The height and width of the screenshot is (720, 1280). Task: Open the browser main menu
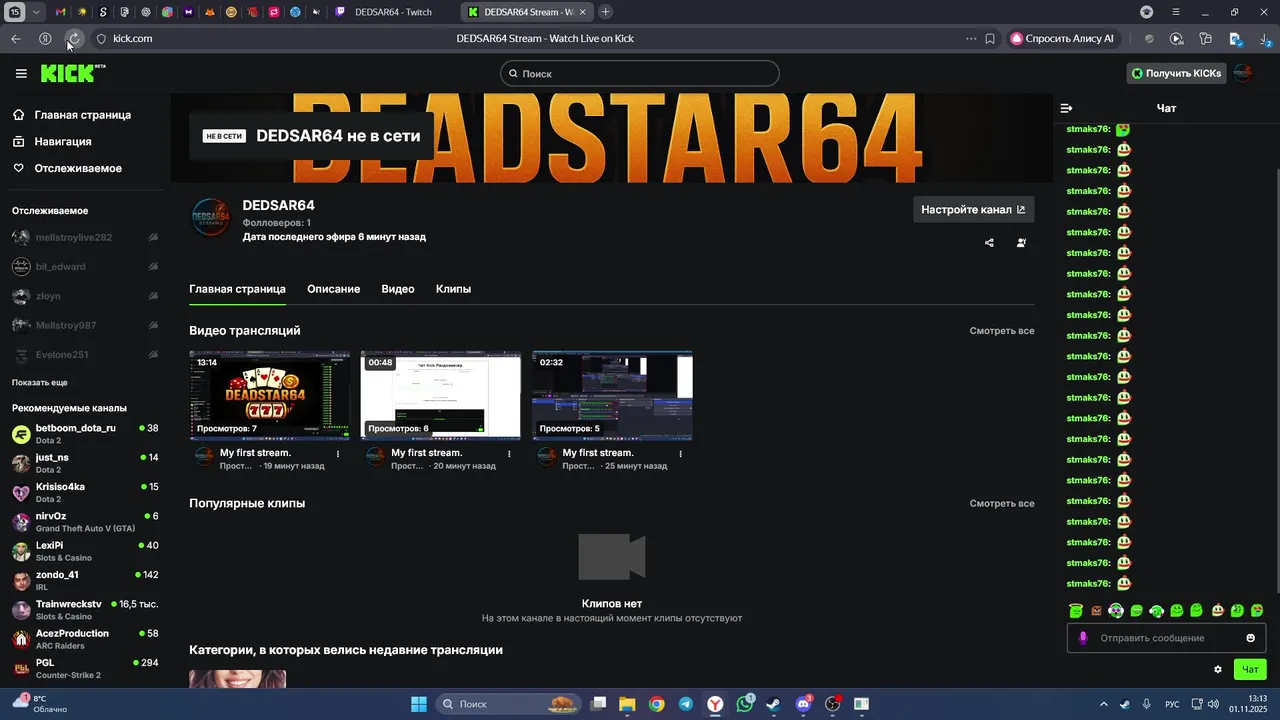[x=1176, y=12]
